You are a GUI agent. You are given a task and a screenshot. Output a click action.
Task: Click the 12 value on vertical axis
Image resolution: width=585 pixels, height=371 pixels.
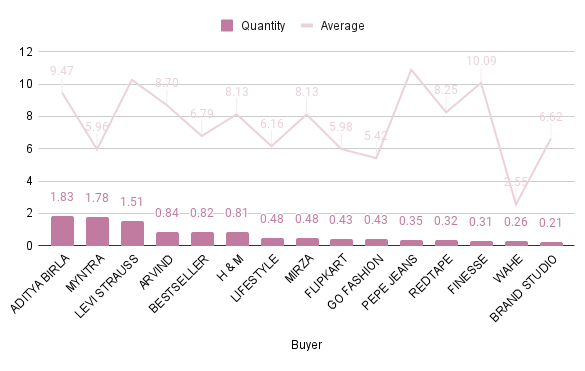click(x=26, y=52)
